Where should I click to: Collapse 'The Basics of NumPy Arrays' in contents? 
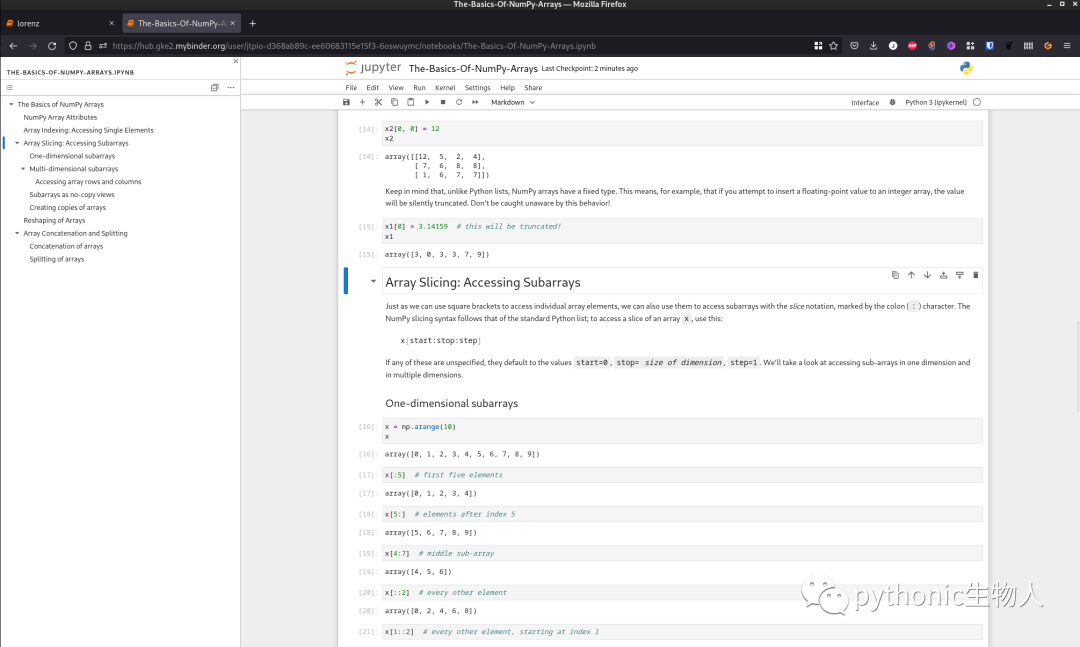coord(11,104)
